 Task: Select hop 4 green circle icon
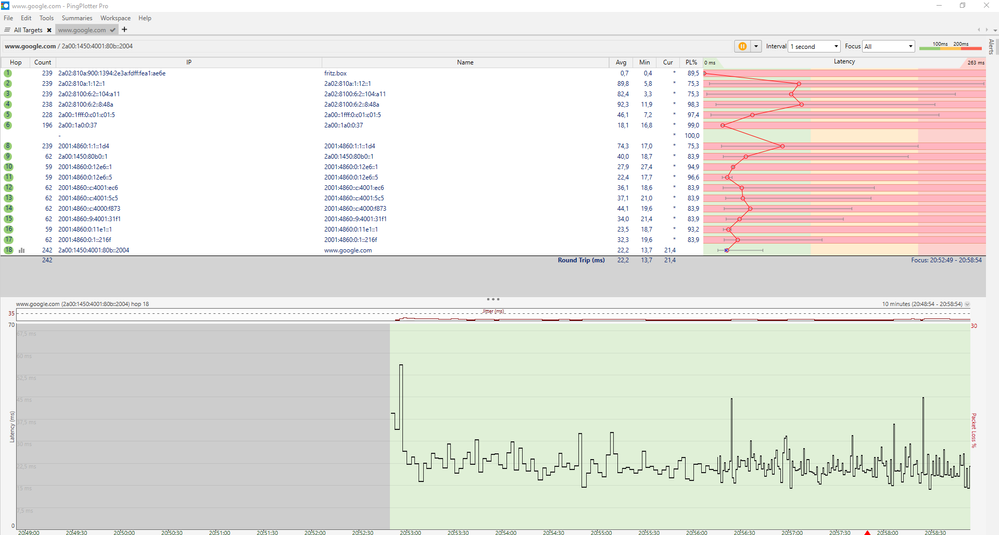[8, 104]
